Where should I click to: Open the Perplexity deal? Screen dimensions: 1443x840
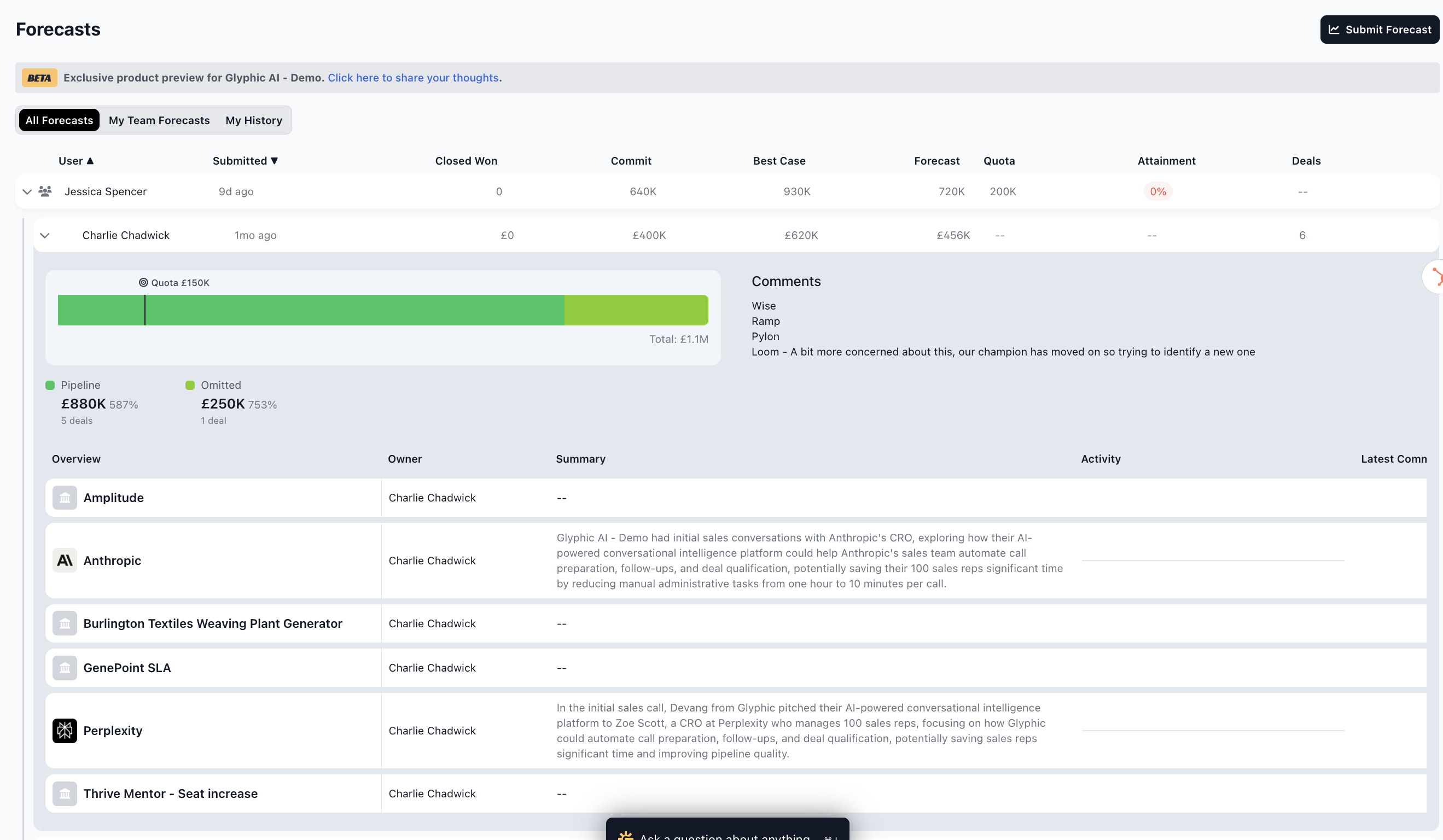pos(113,731)
